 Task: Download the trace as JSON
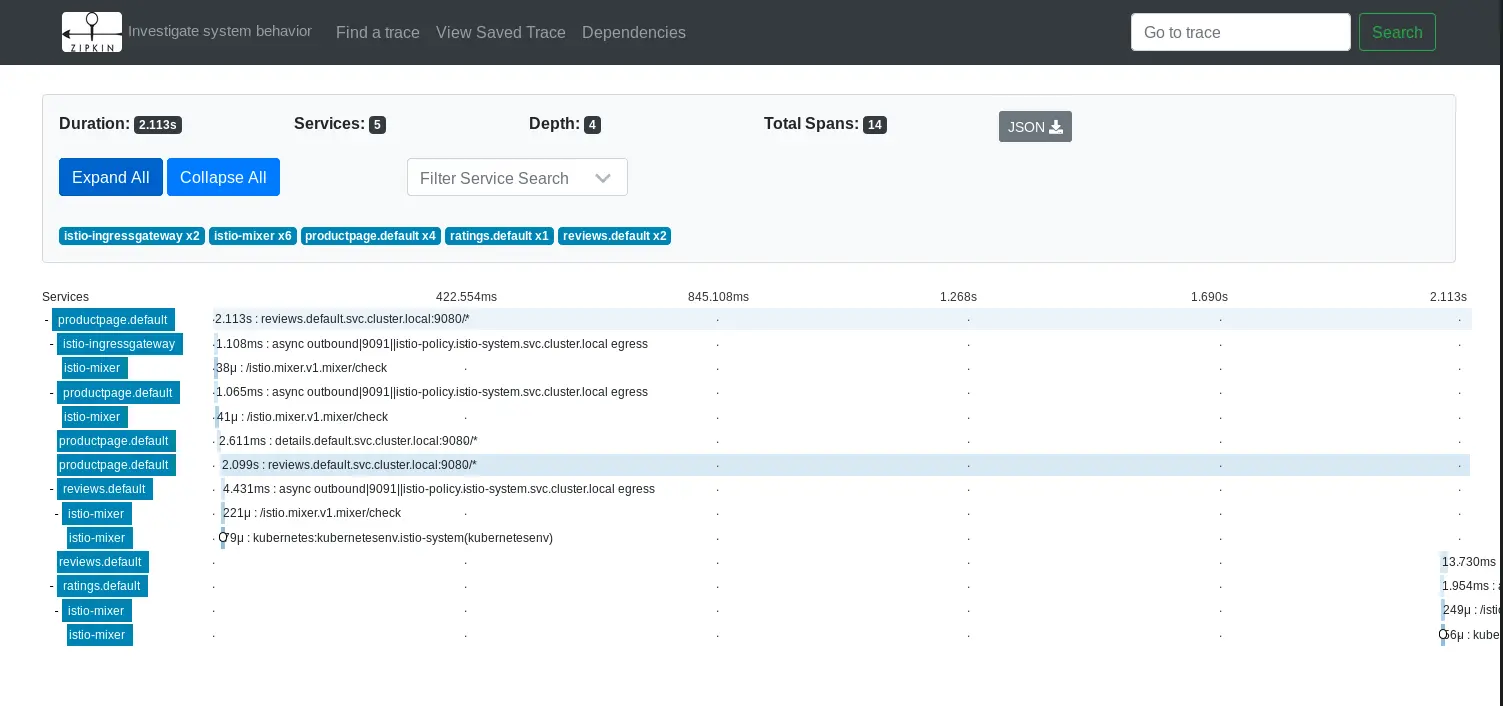coord(1035,127)
